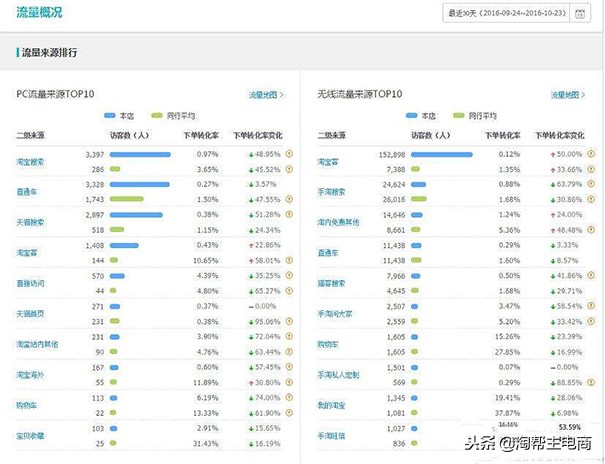Open 我的淘宝 source link
This screenshot has height=464, width=605.
tap(331, 405)
